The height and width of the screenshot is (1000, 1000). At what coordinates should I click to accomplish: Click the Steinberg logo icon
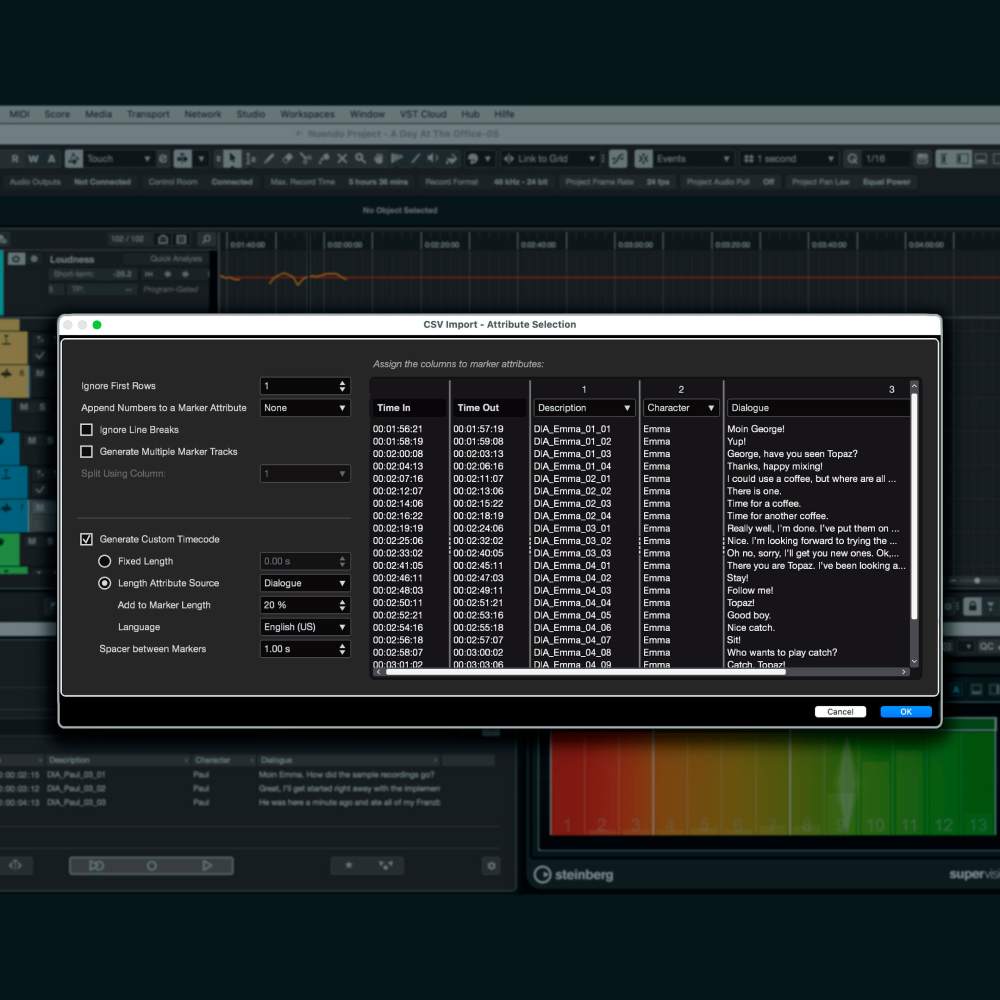[x=542, y=874]
